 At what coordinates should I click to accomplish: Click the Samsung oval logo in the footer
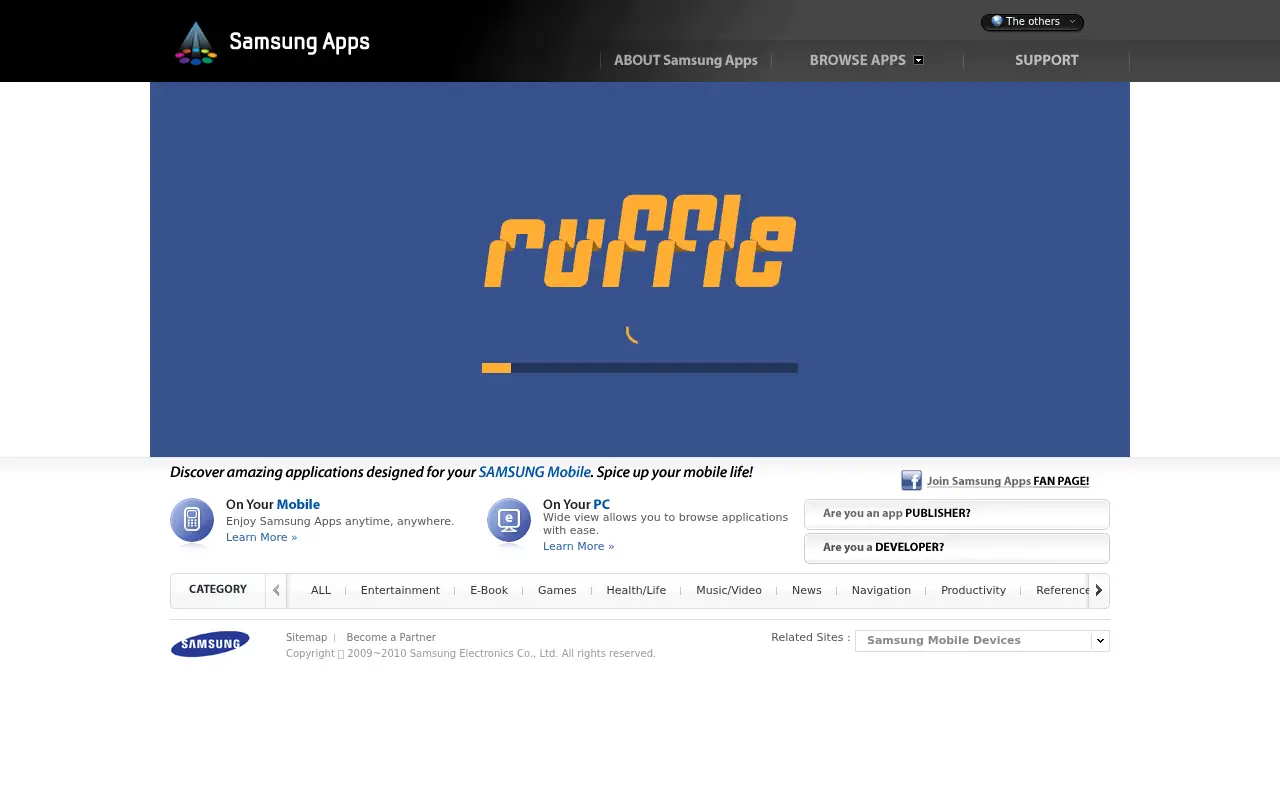[x=210, y=644]
